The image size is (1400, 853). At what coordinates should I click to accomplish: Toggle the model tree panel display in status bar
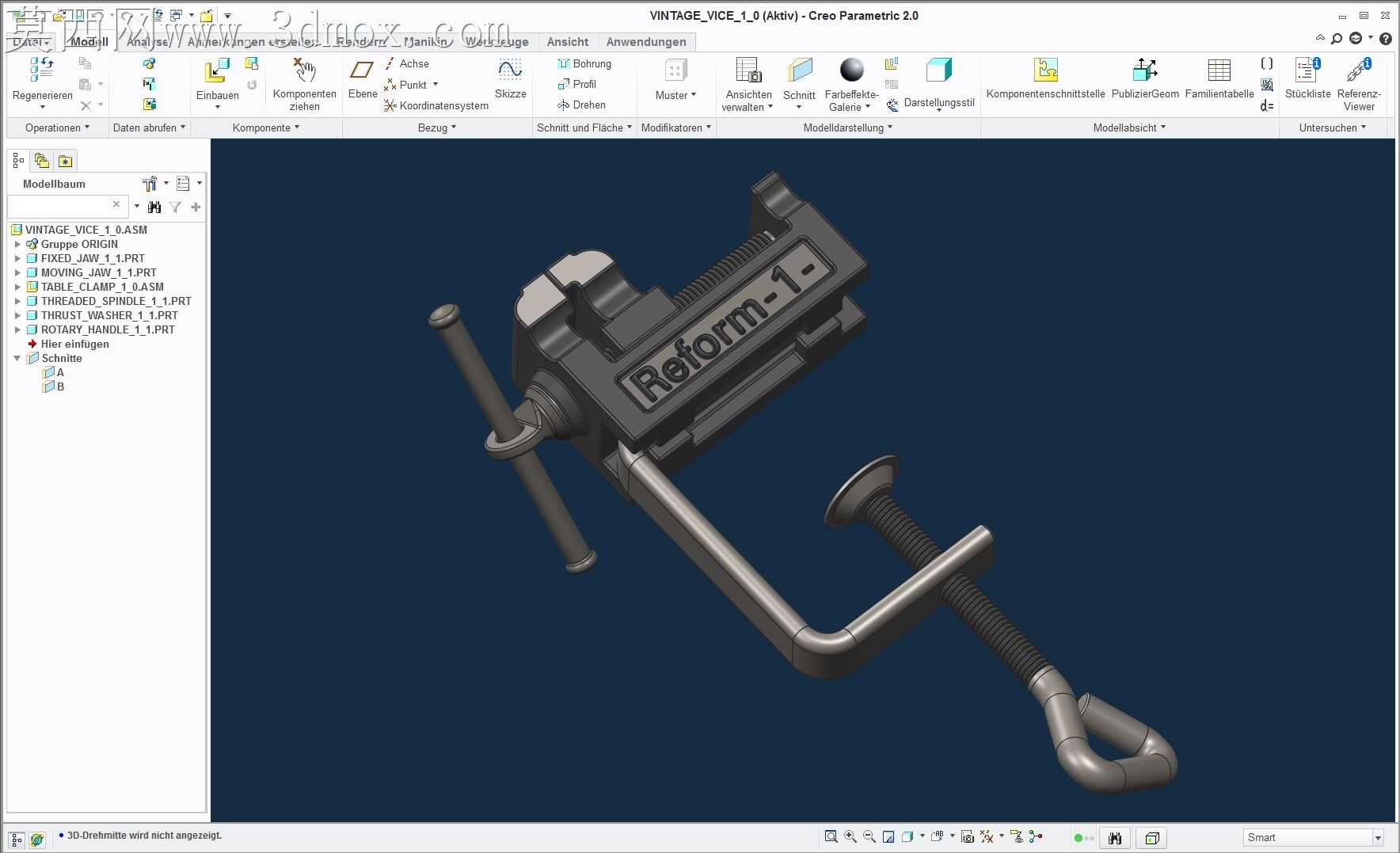pos(17,839)
